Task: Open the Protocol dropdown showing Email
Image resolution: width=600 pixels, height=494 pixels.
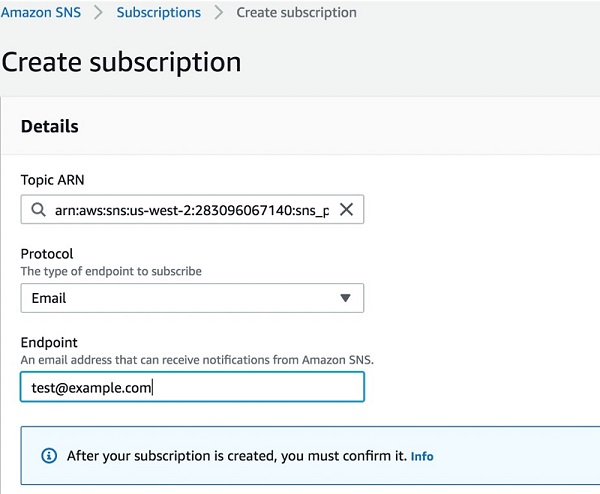Action: (192, 298)
